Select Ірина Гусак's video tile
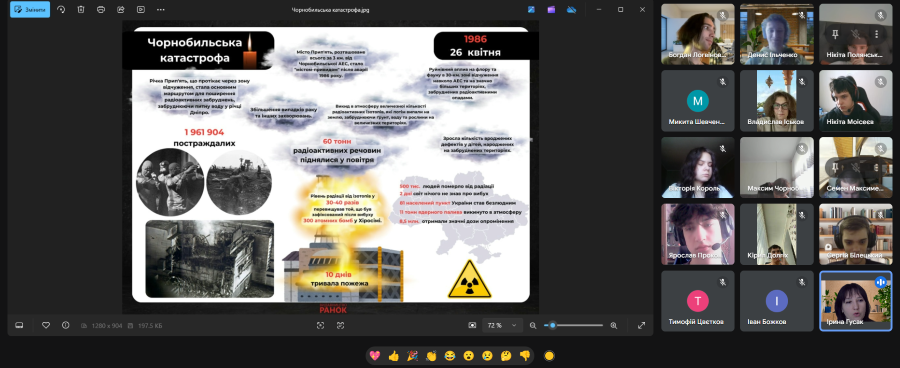Viewport: 900px width, 368px height. pos(856,301)
